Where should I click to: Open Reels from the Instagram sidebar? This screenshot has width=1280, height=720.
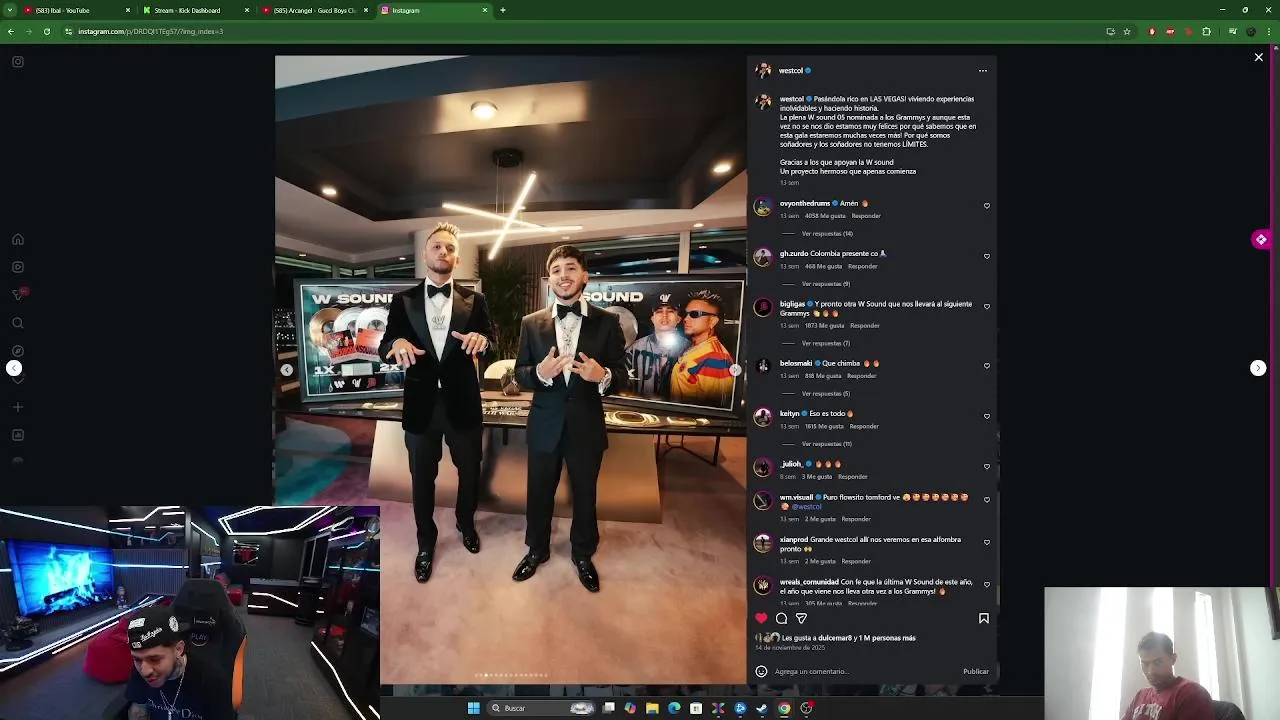pyautogui.click(x=17, y=267)
